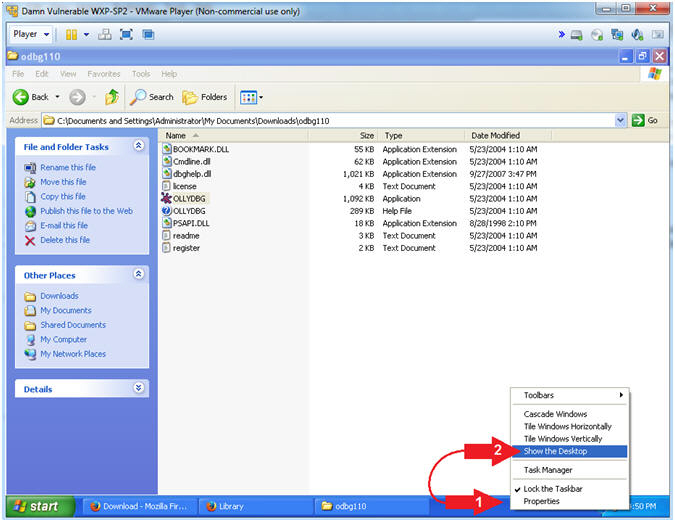Viewport: 675px width, 522px height.
Task: Open My Documents in Other Places
Action: pos(66,311)
